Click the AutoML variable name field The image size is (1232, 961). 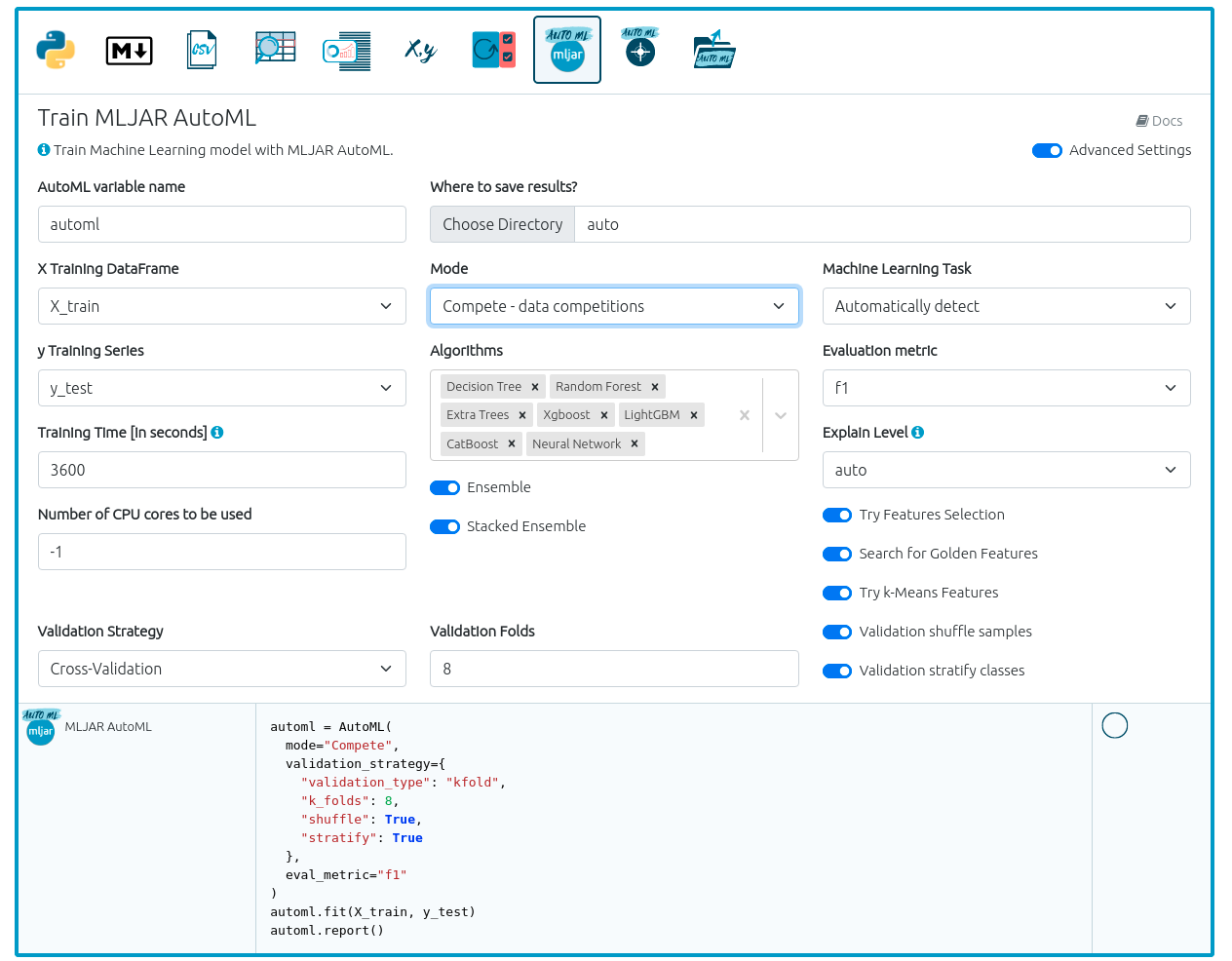point(222,224)
